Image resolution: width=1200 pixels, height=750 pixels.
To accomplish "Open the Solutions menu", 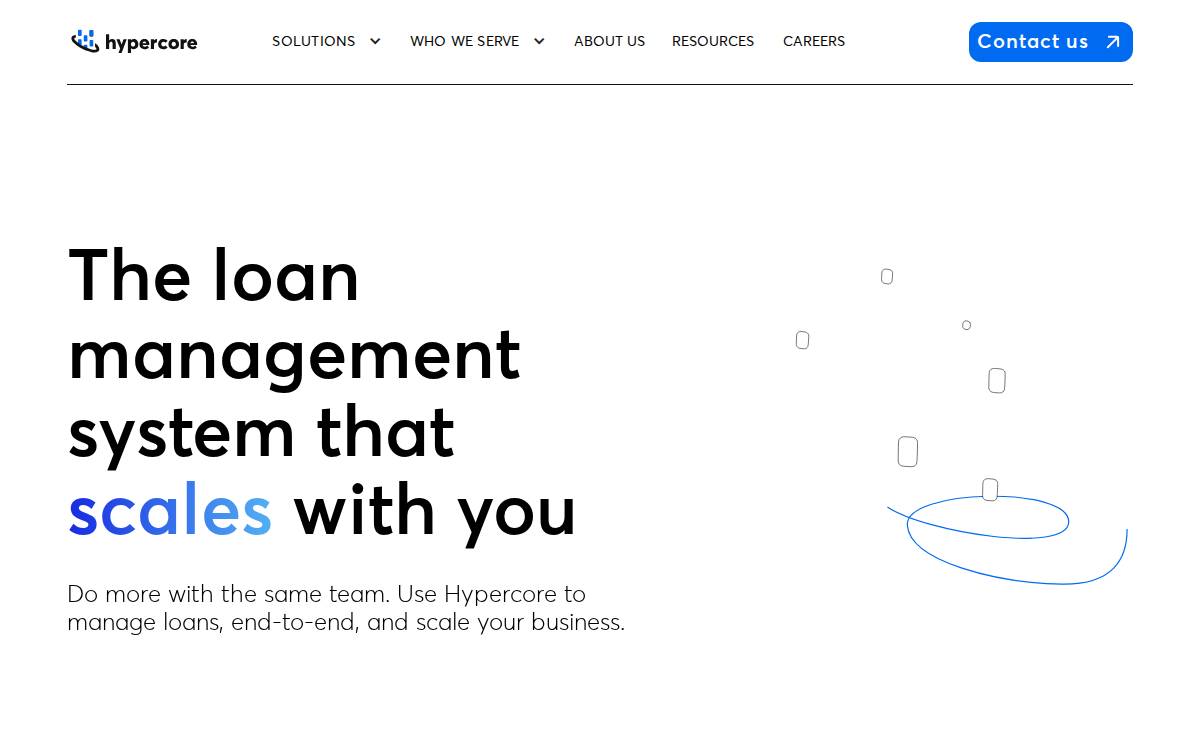I will [314, 41].
